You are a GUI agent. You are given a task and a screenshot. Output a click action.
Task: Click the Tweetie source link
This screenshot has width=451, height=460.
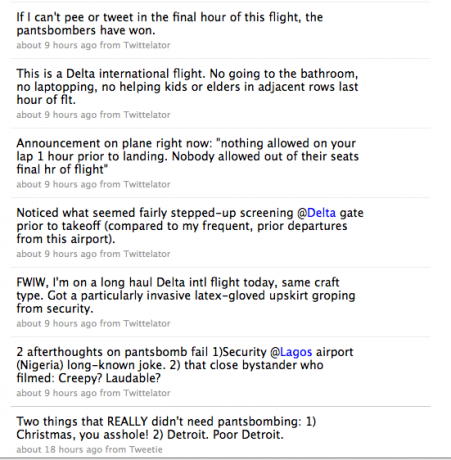click(x=146, y=450)
